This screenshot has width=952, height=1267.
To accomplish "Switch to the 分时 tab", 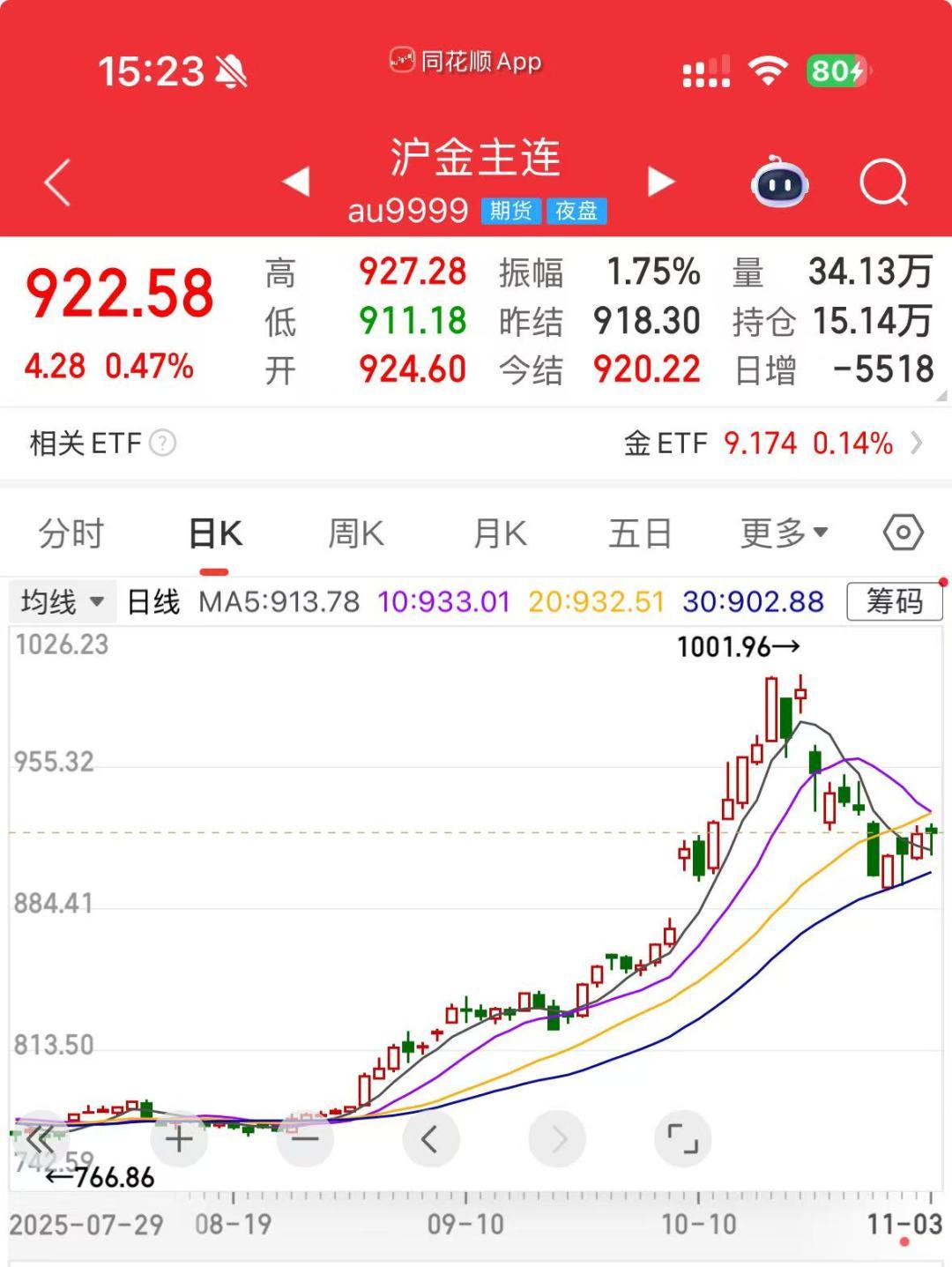I will tap(71, 533).
